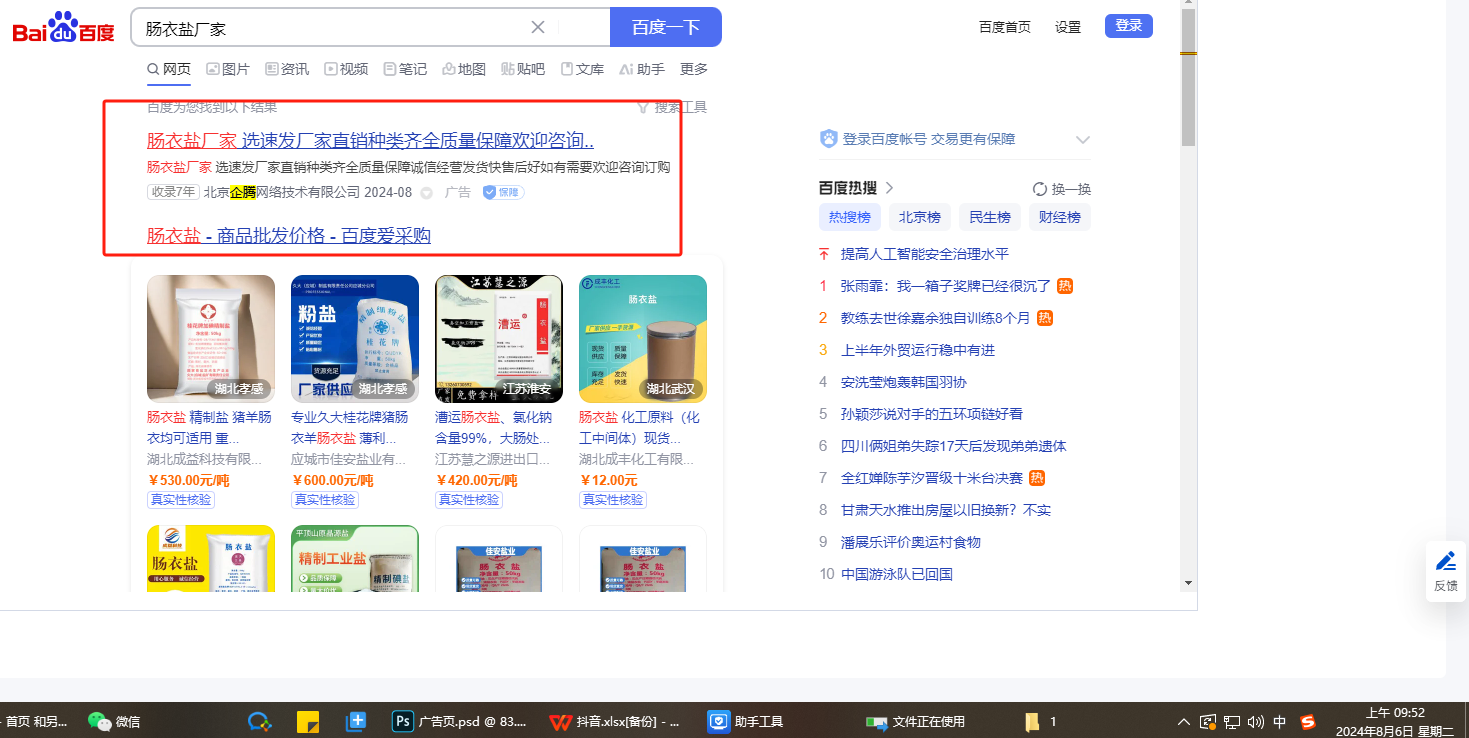Open 搜索工具 filter options
The width and height of the screenshot is (1469, 738).
[672, 107]
